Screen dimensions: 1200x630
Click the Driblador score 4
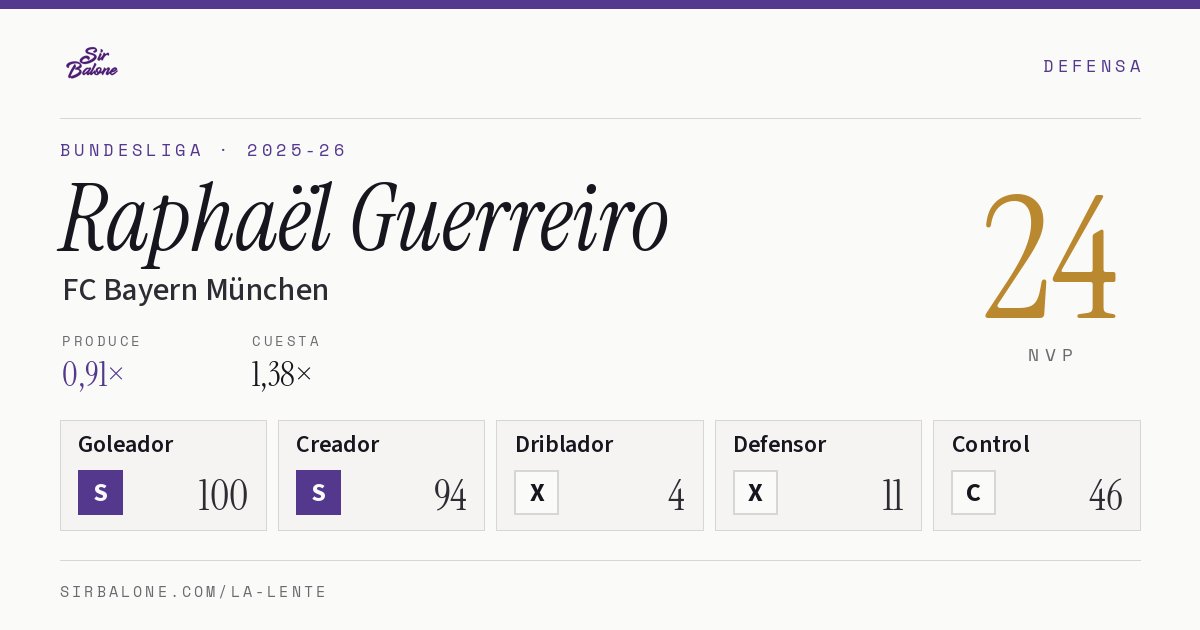(x=677, y=495)
